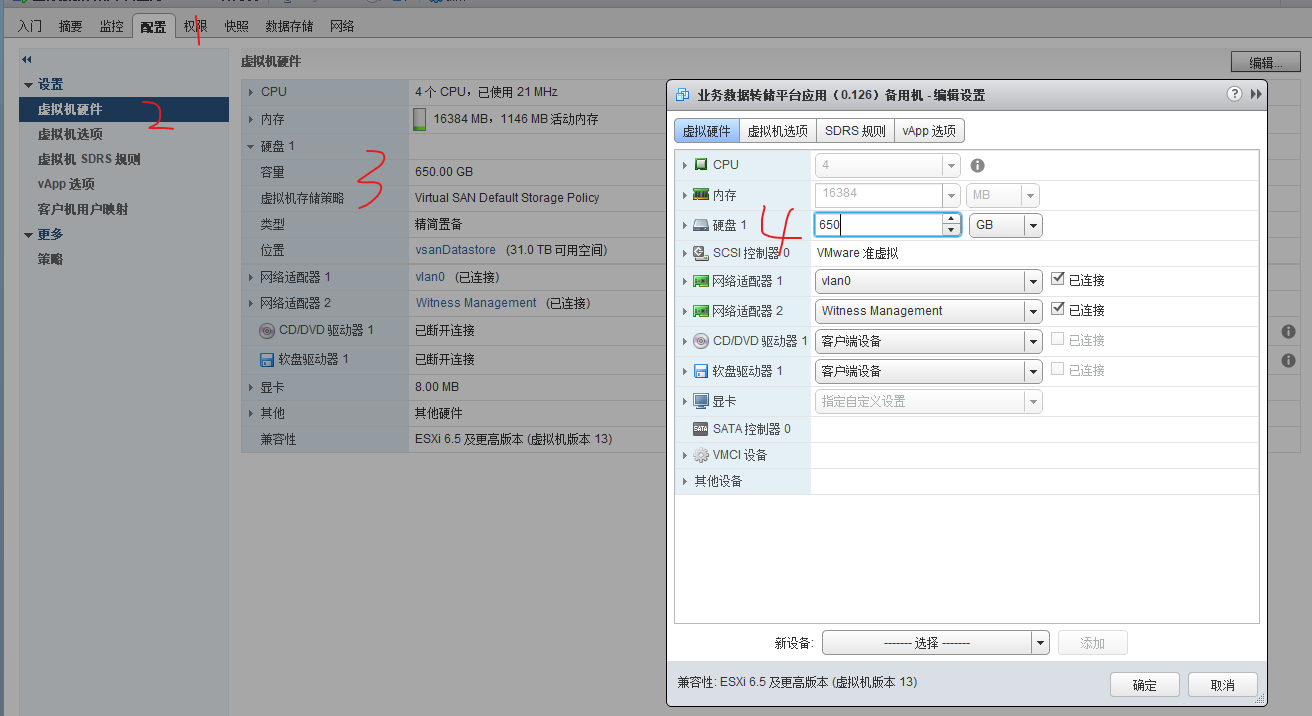Click network adapter 1 icon in dialog
The image size is (1312, 716).
click(701, 282)
